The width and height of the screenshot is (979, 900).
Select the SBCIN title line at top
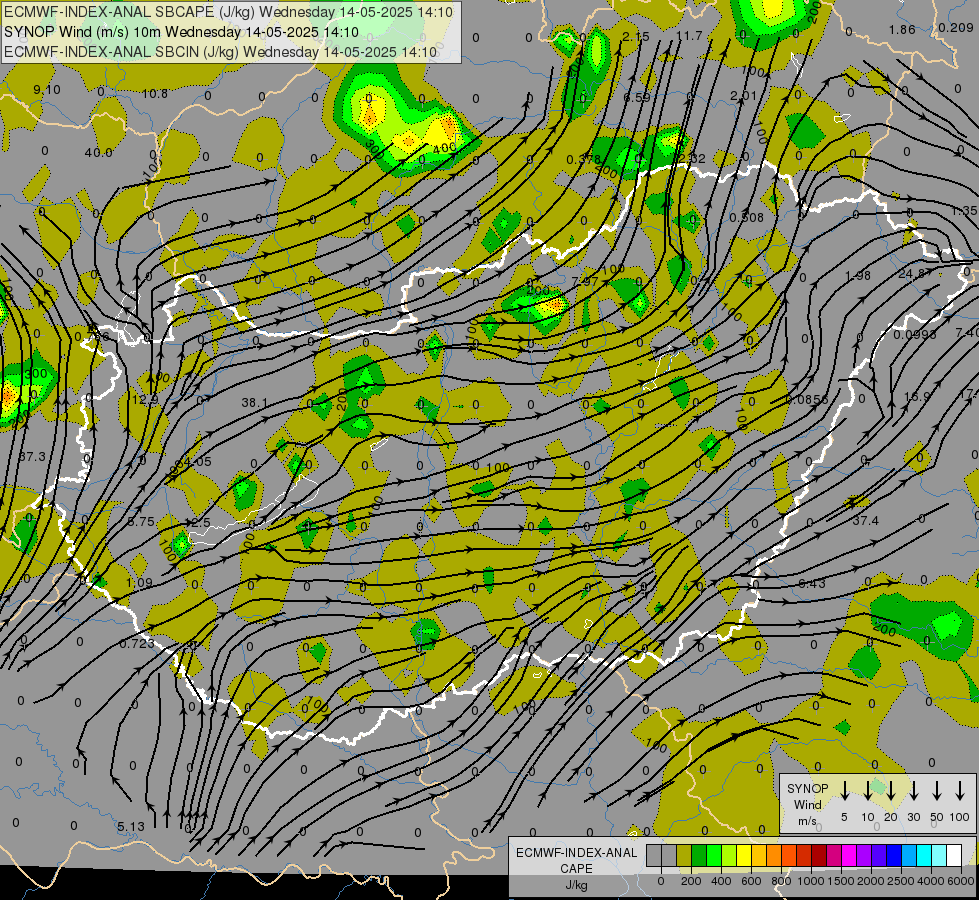pos(221,52)
